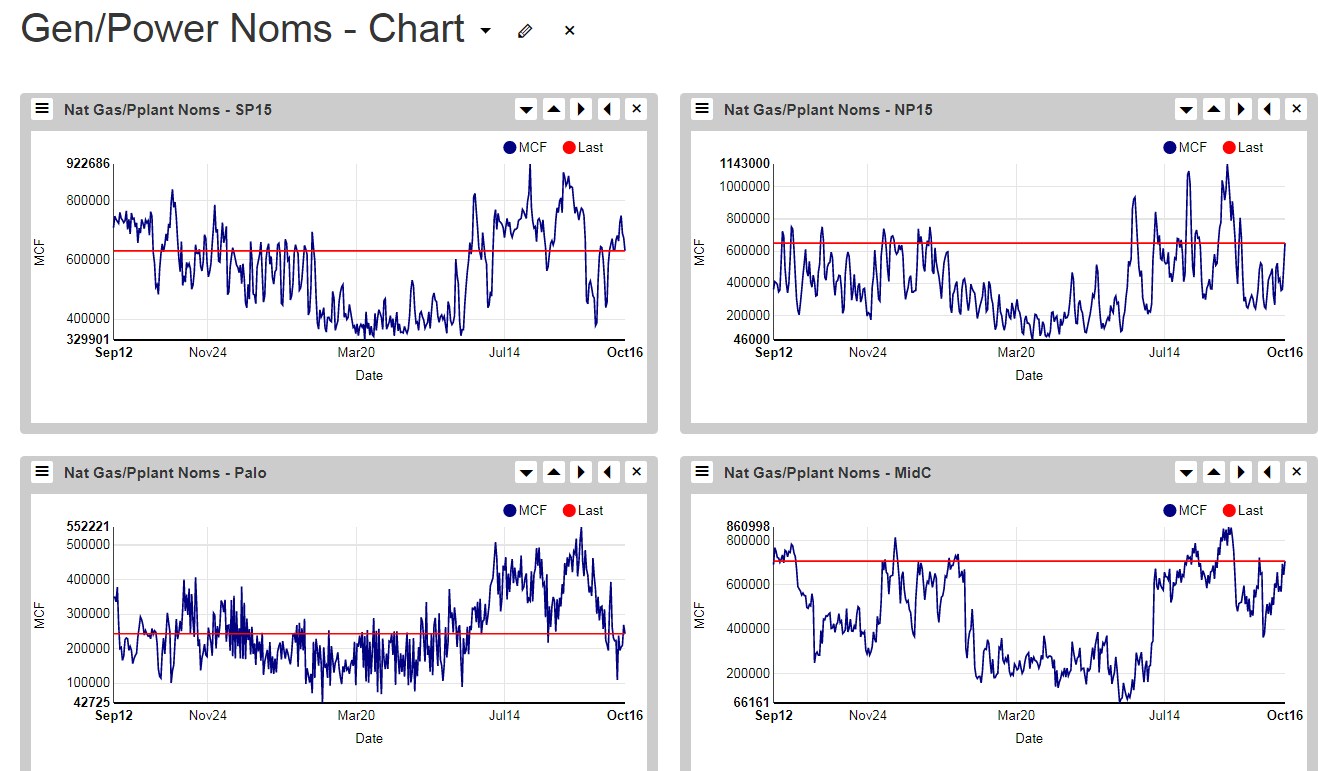Move NP15 panel left with left arrow
1318x771 pixels.
tap(1268, 109)
